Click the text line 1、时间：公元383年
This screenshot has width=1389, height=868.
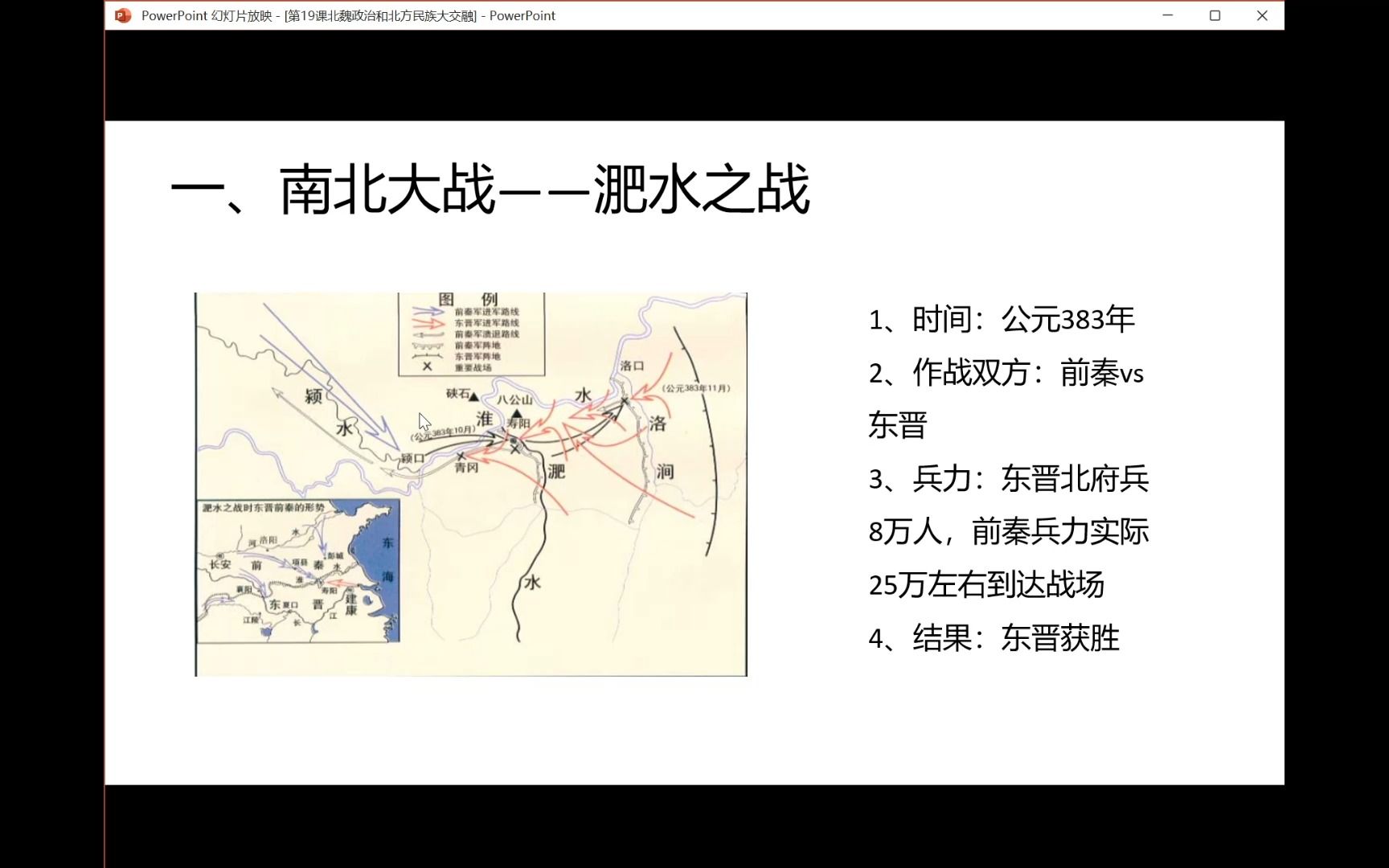pyautogui.click(x=1002, y=319)
